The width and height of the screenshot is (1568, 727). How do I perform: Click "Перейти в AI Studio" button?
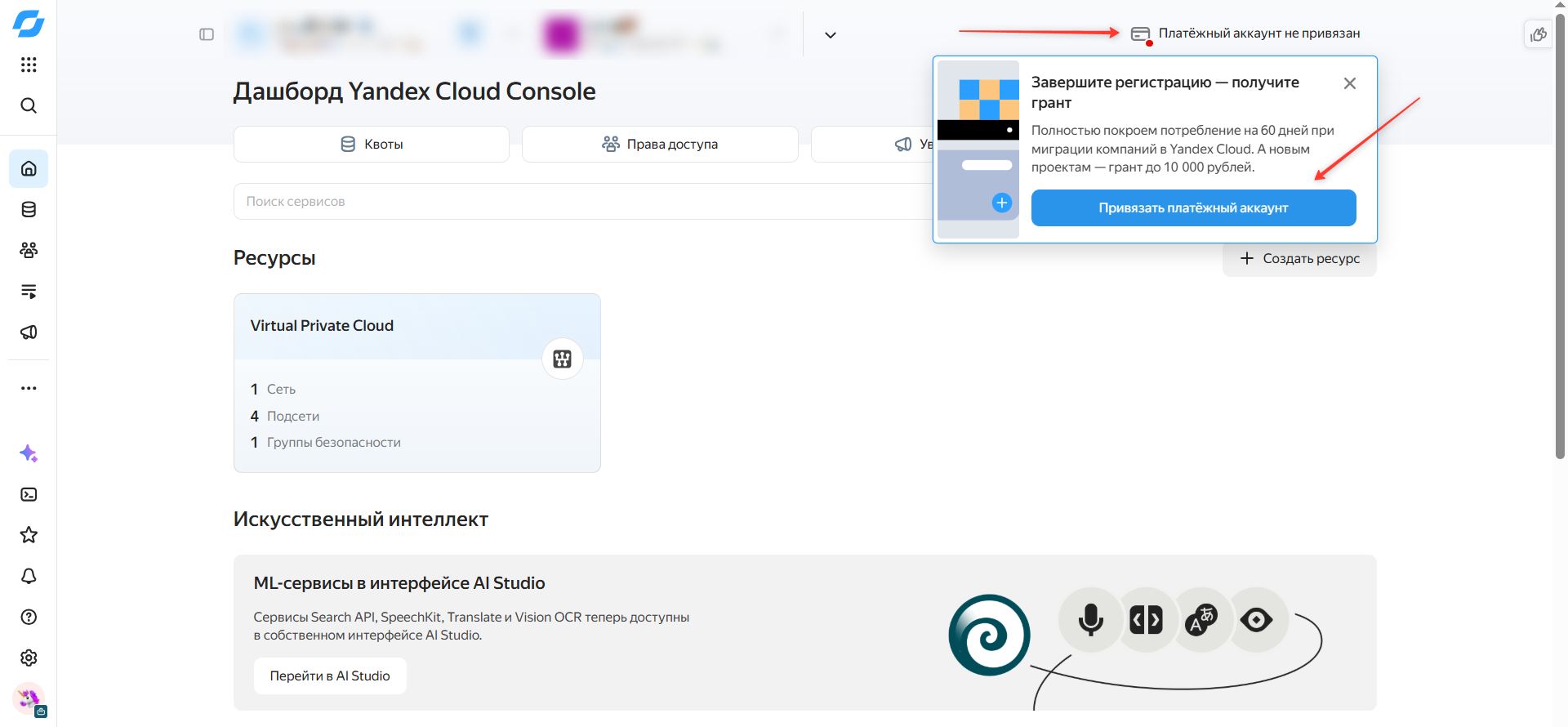point(330,676)
